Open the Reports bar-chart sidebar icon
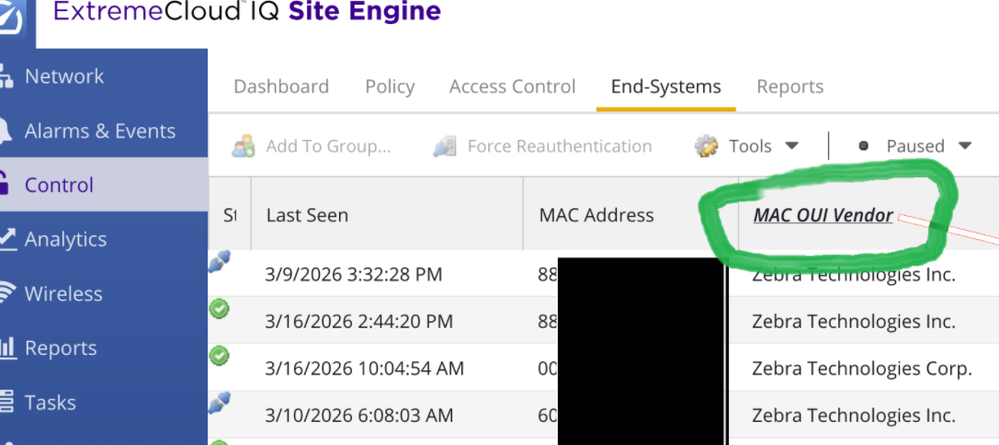 [8, 348]
